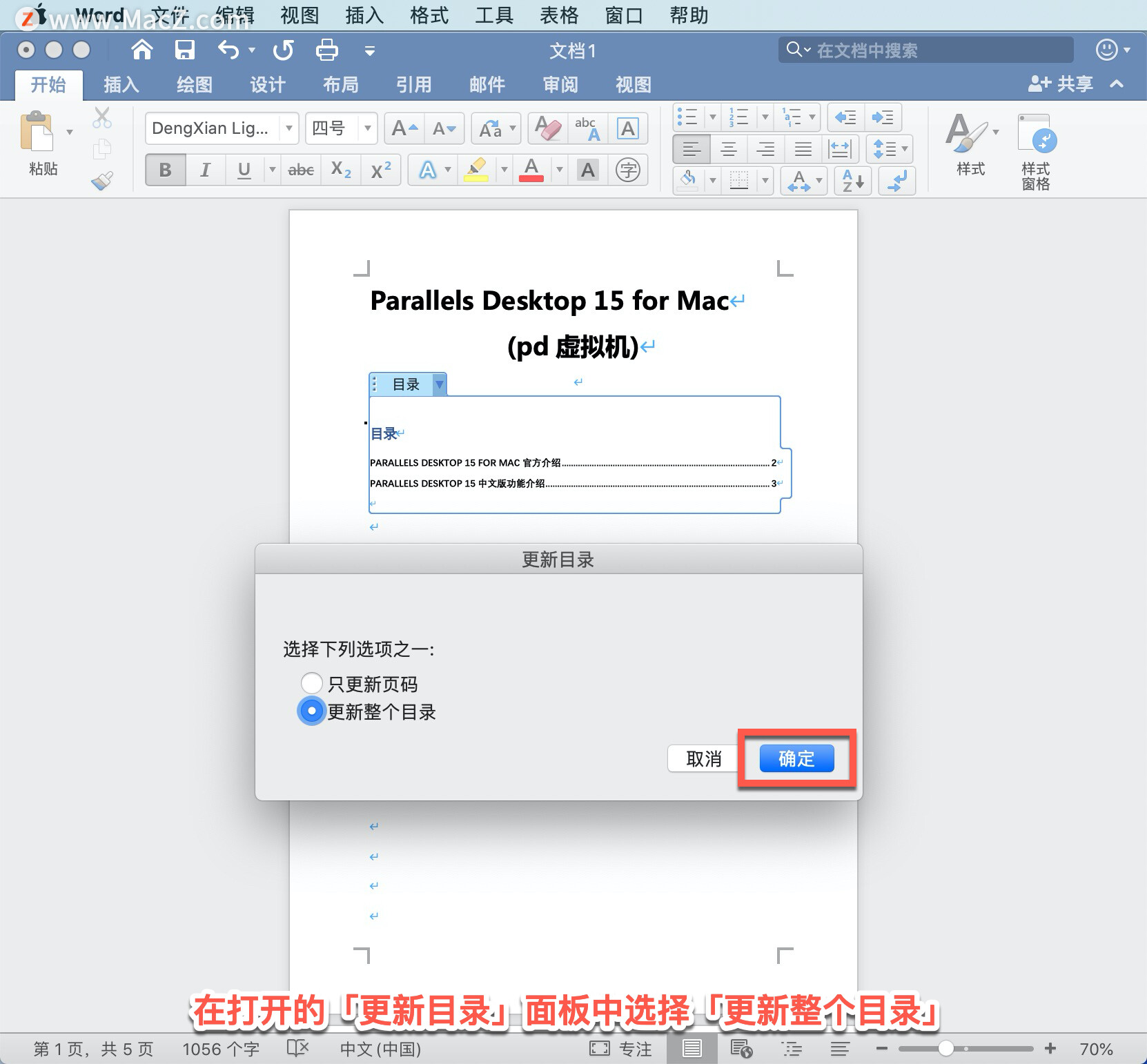
Task: Open the 设计 ribbon tab
Action: (267, 84)
